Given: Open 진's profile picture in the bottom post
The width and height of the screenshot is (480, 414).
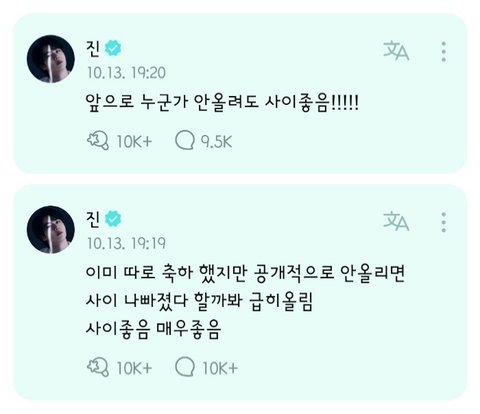Looking at the screenshot, I should pyautogui.click(x=51, y=229).
